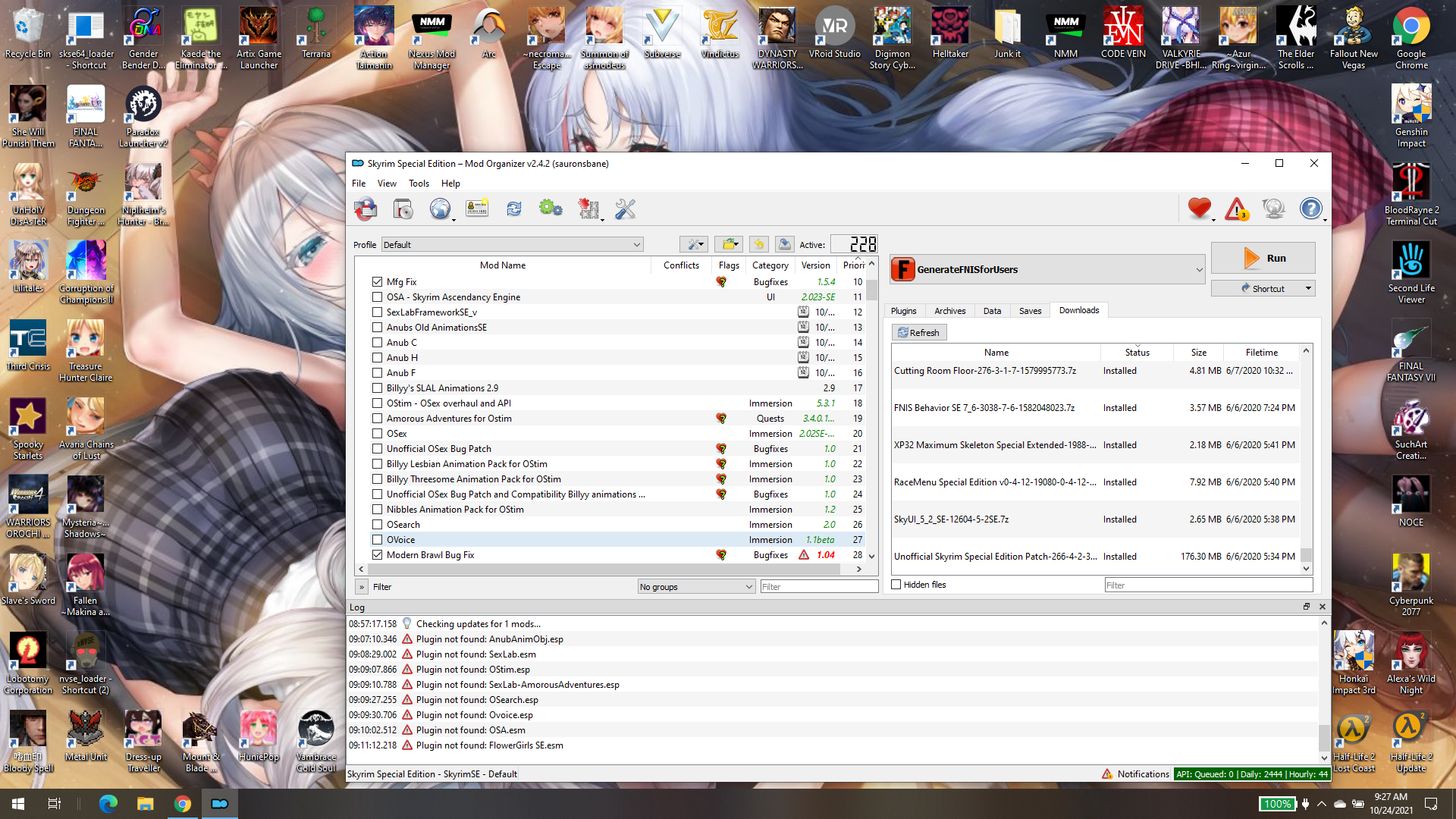Click the Update globe icon in toolbar
Viewport: 1456px width, 819px height.
(x=1274, y=209)
